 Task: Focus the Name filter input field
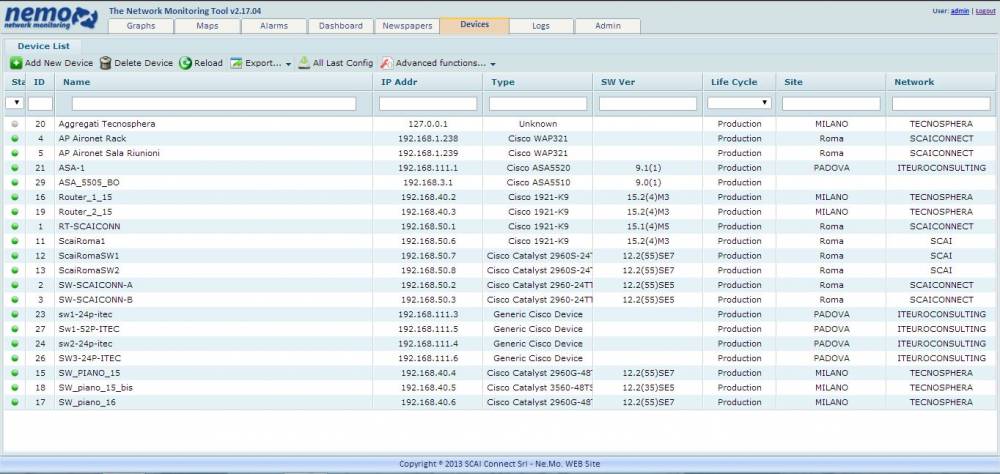214,103
